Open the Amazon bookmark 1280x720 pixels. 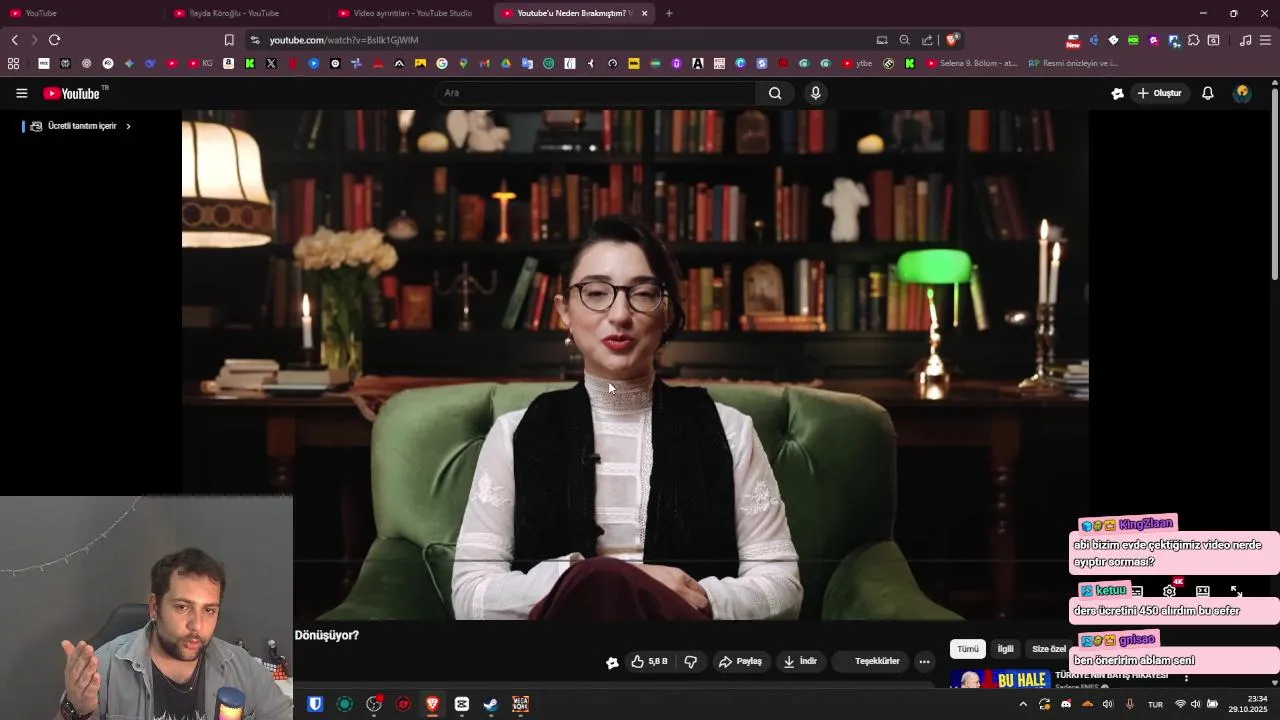point(228,63)
